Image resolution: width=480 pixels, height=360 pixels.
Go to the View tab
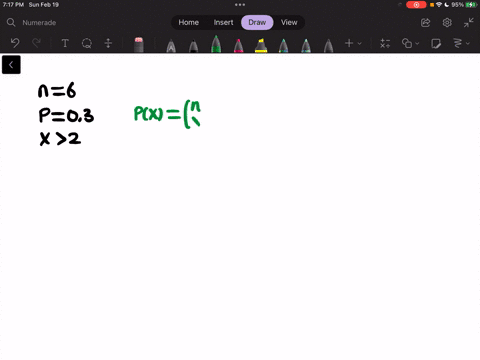(289, 22)
